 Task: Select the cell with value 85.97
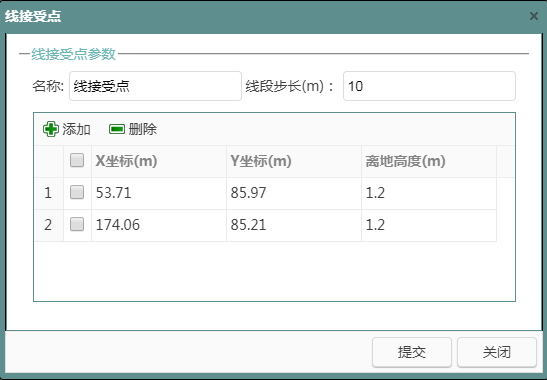294,193
